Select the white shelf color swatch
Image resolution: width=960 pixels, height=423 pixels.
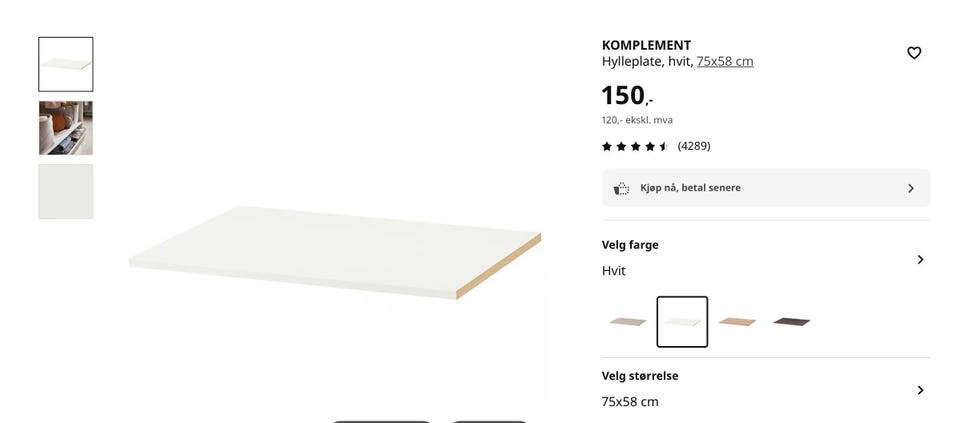(682, 322)
